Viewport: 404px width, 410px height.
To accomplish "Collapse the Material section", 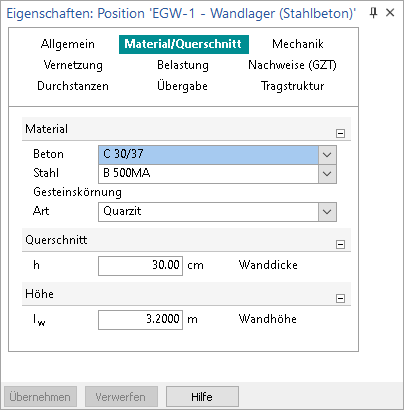I will (340, 133).
